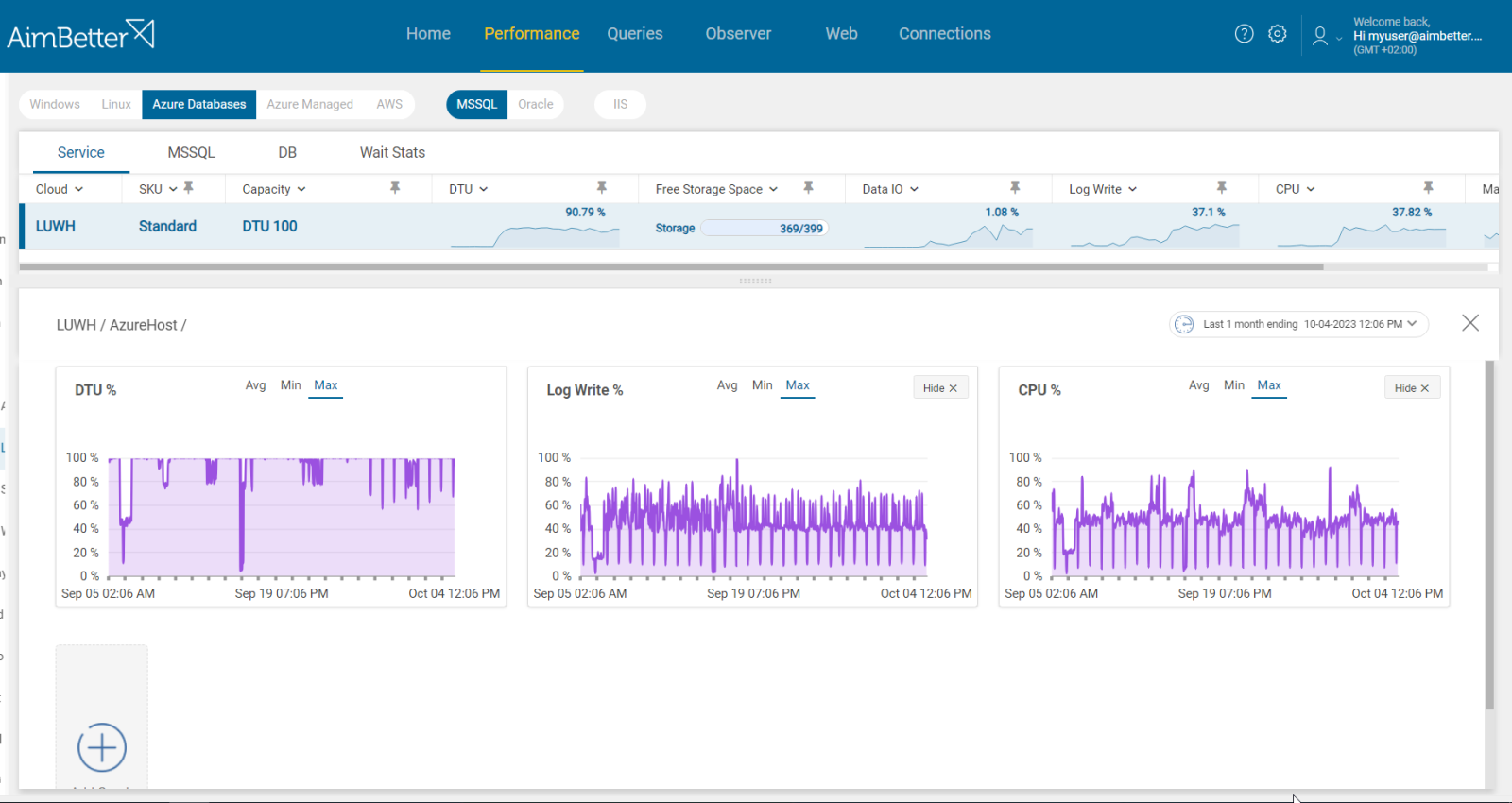Click the detail panel vertical scrollbar
This screenshot has width=1512, height=803.
pyautogui.click(x=1490, y=534)
